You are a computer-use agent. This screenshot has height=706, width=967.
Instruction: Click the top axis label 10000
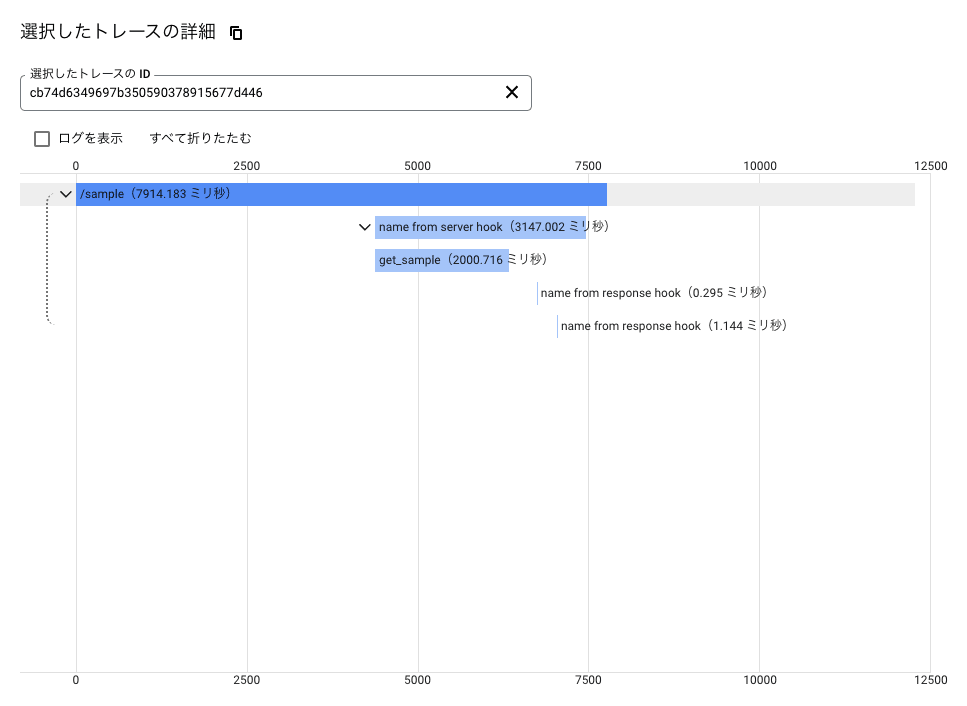click(x=760, y=166)
